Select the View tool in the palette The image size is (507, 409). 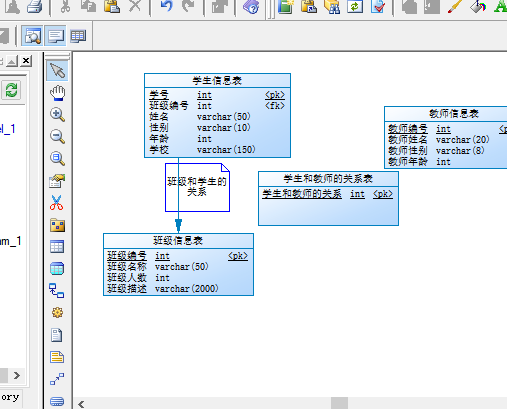point(57,269)
